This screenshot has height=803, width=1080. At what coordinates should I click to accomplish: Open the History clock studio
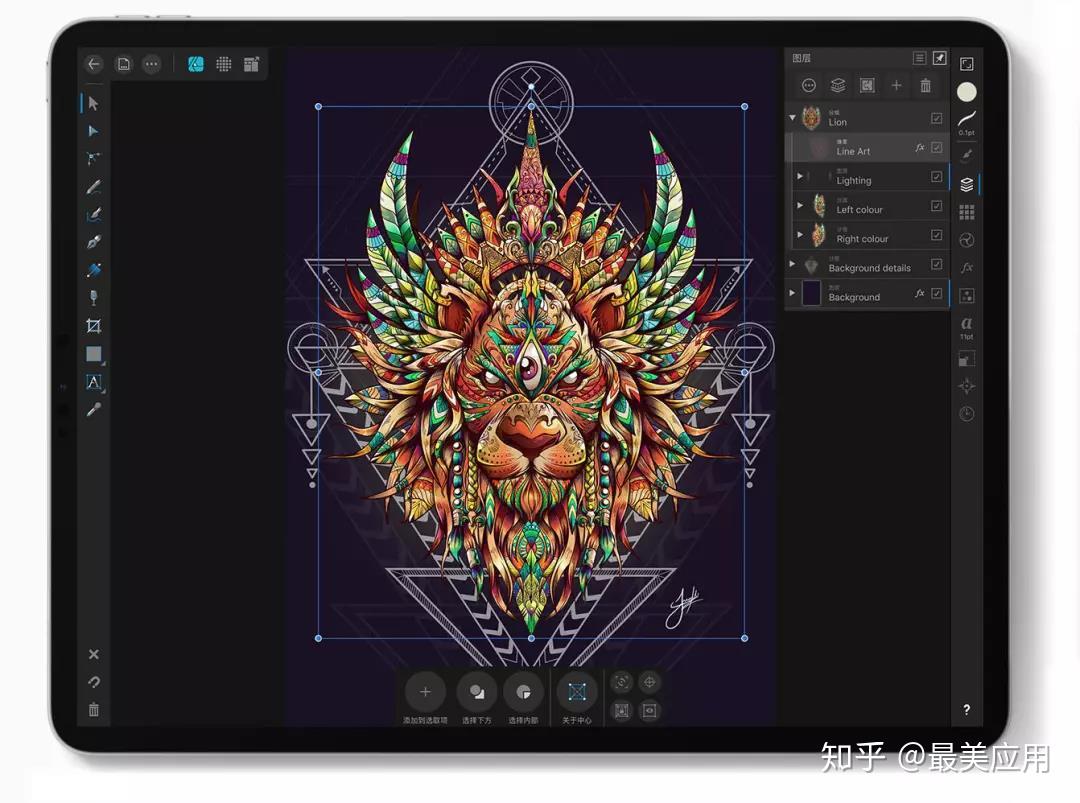[x=967, y=414]
